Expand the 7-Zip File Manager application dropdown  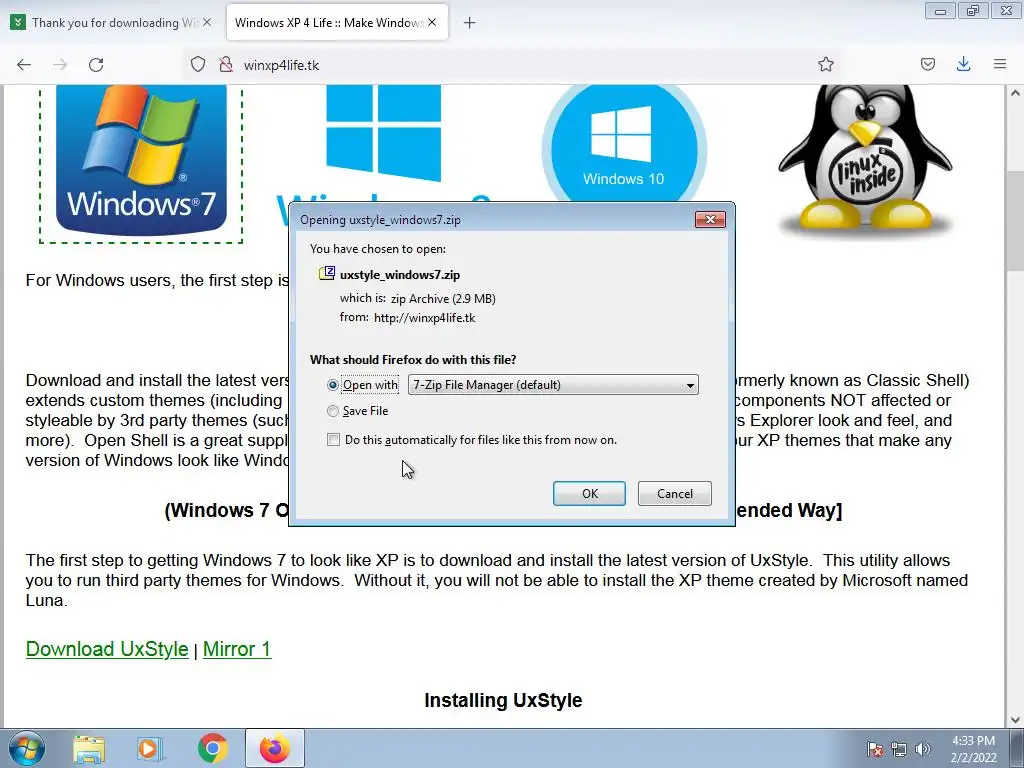pos(553,385)
